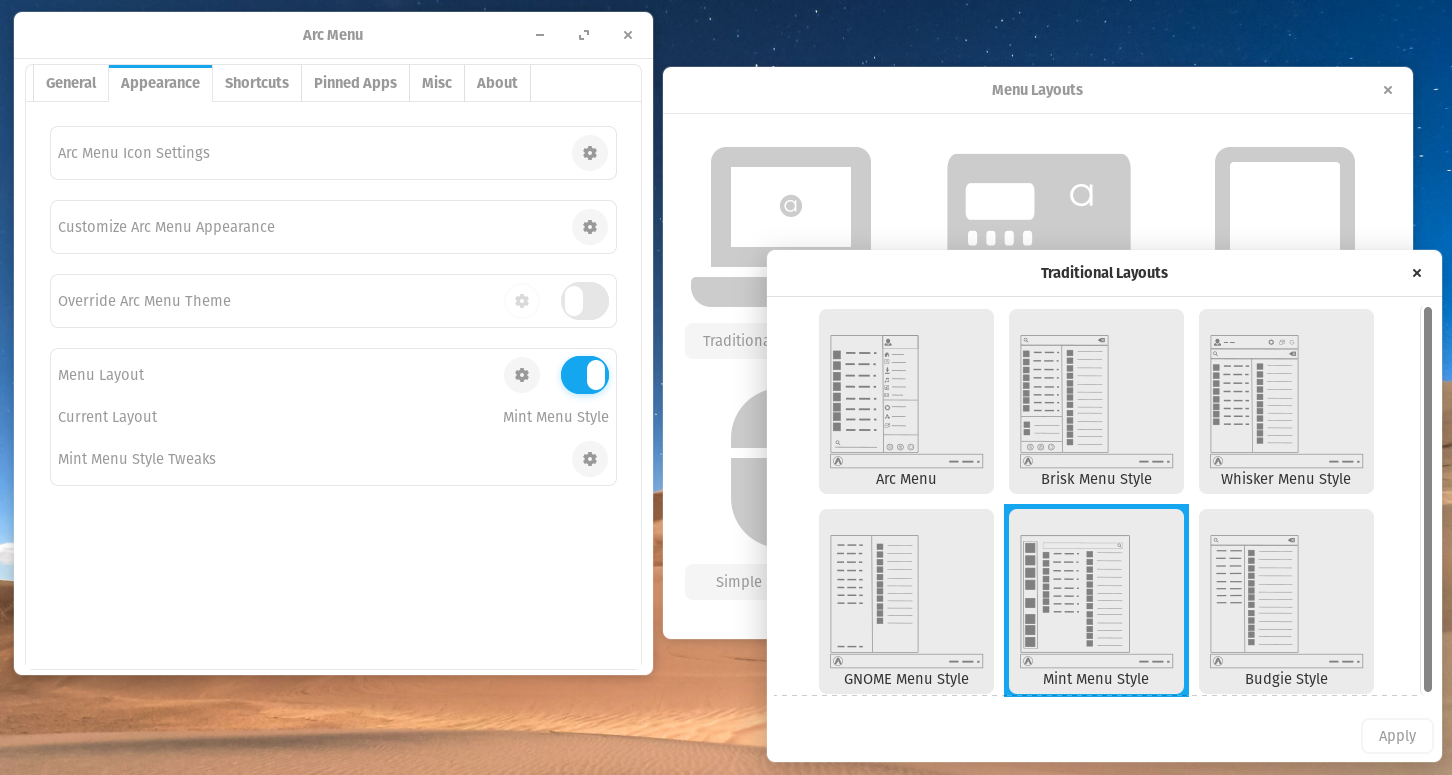Click the 'Current Layout' label
Viewport: 1452px width, 775px height.
107,417
